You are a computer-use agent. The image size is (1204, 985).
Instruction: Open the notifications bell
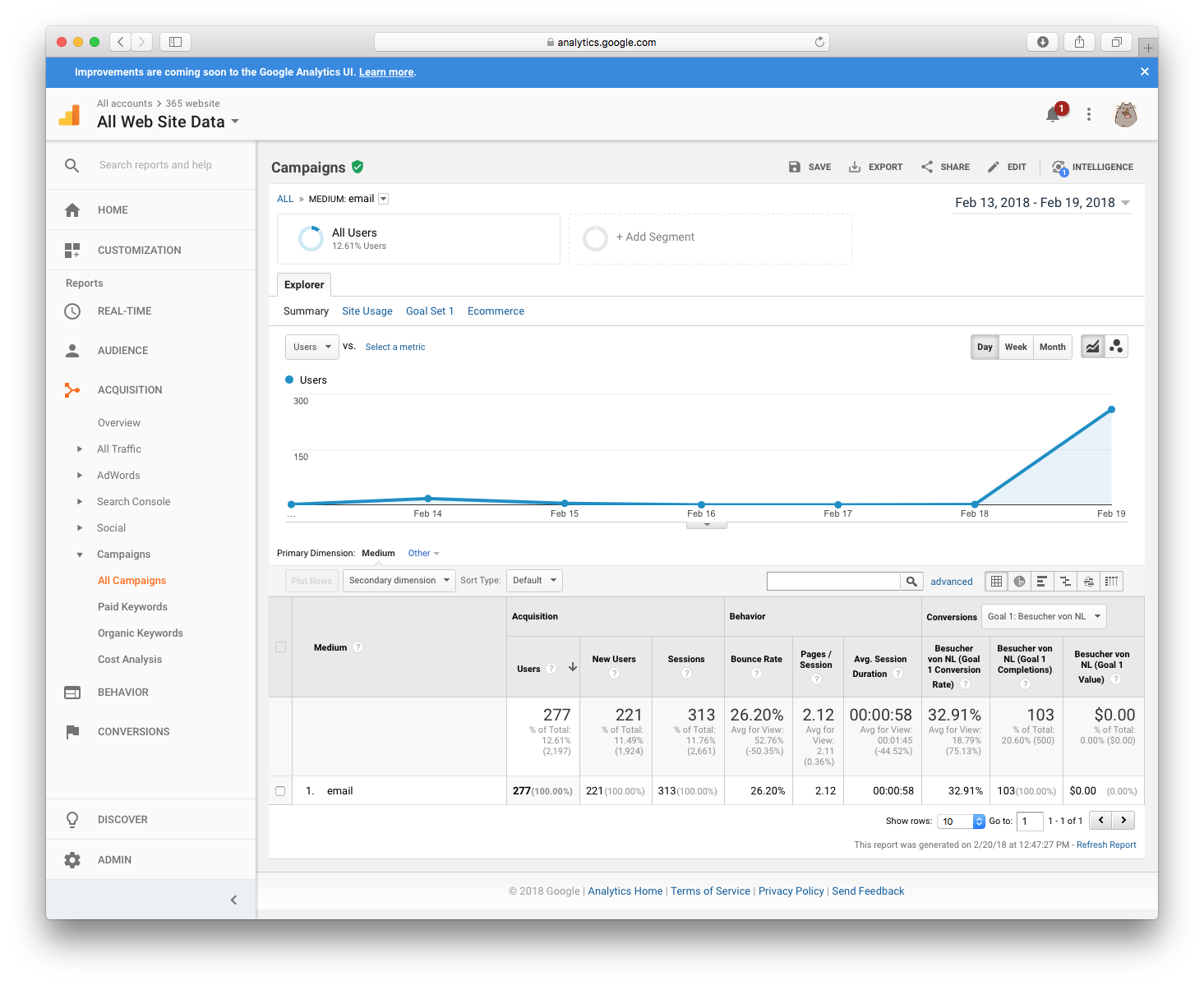[1053, 115]
